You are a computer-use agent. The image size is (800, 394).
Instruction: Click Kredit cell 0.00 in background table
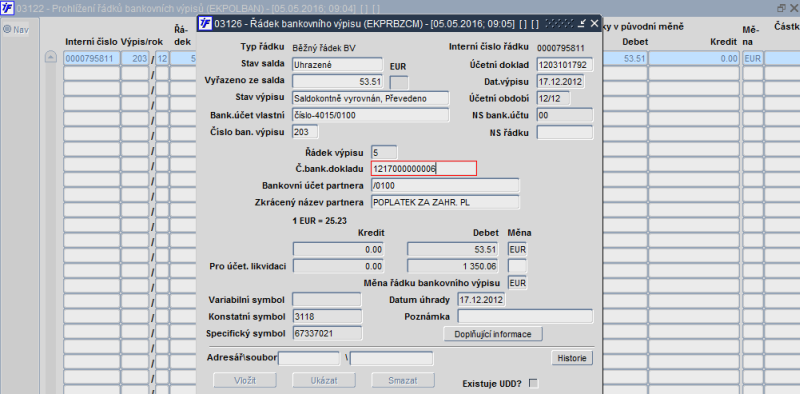click(x=694, y=59)
